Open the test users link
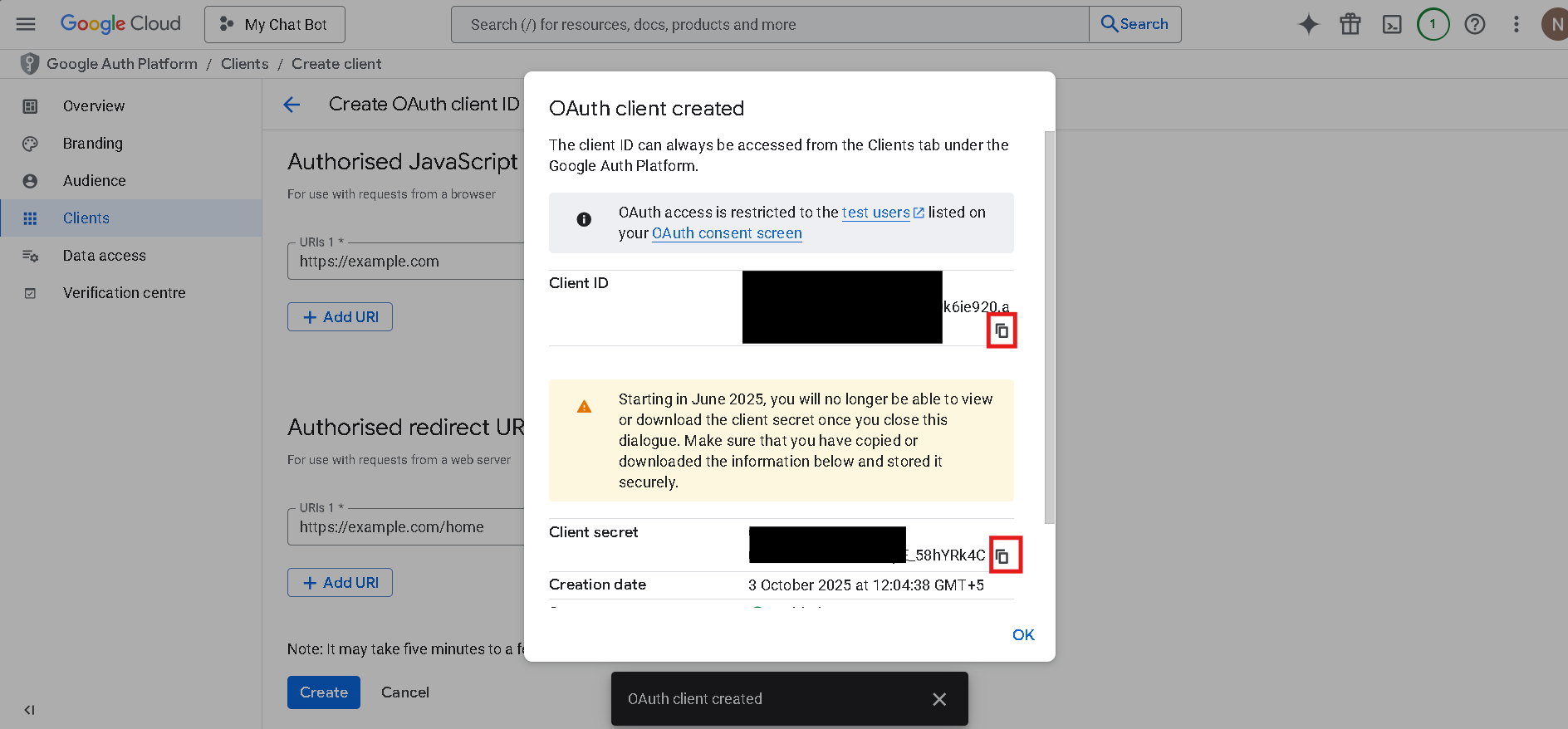 point(875,213)
